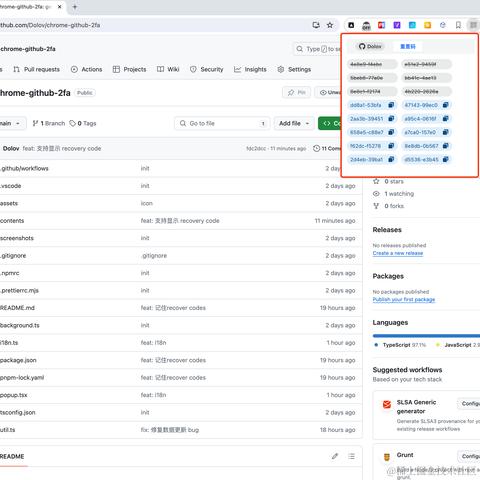Open the Actions tab
Image resolution: width=480 pixels, height=480 pixels.
click(87, 69)
